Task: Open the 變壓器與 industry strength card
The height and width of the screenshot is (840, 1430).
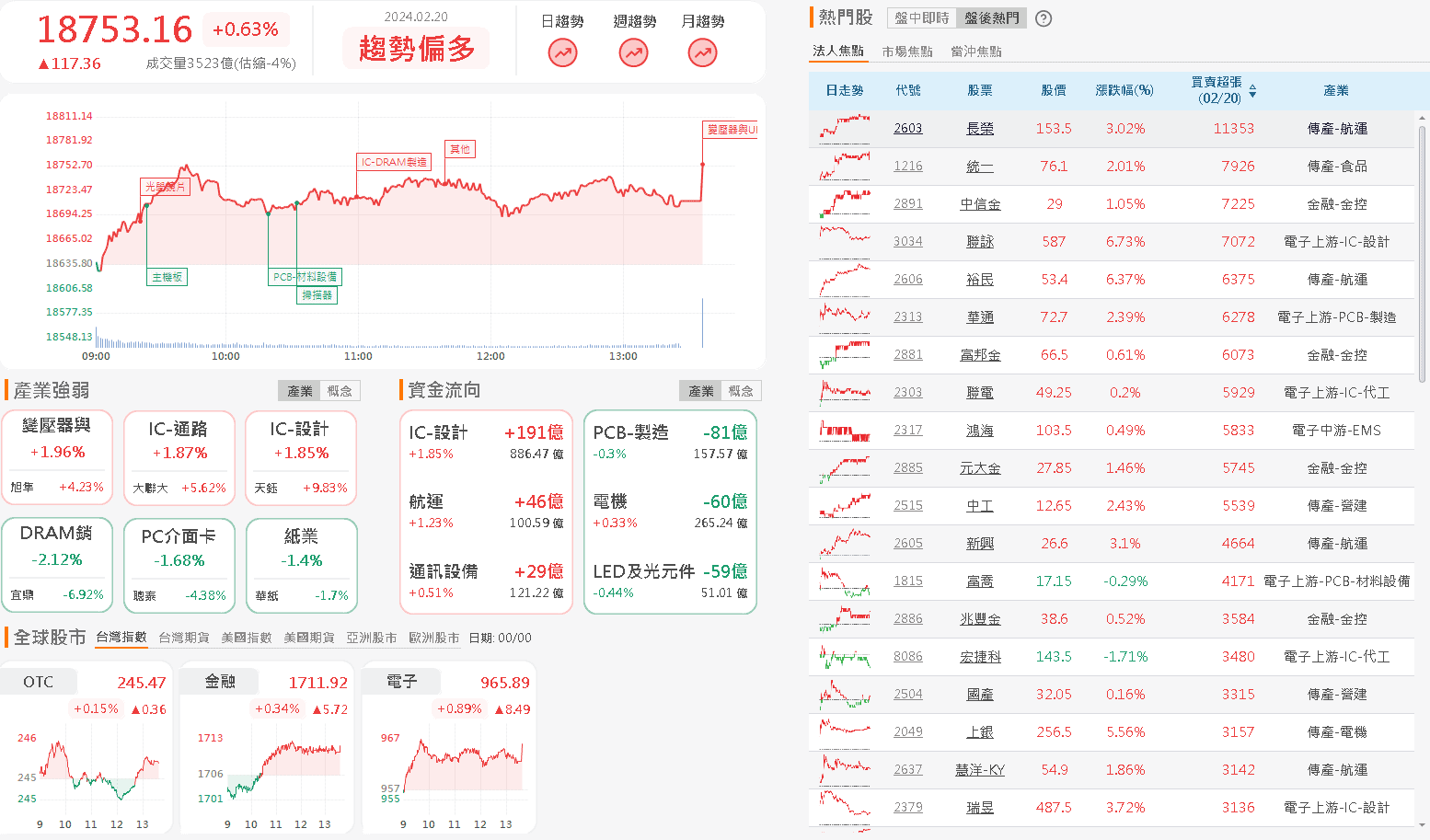Action: pyautogui.click(x=57, y=457)
